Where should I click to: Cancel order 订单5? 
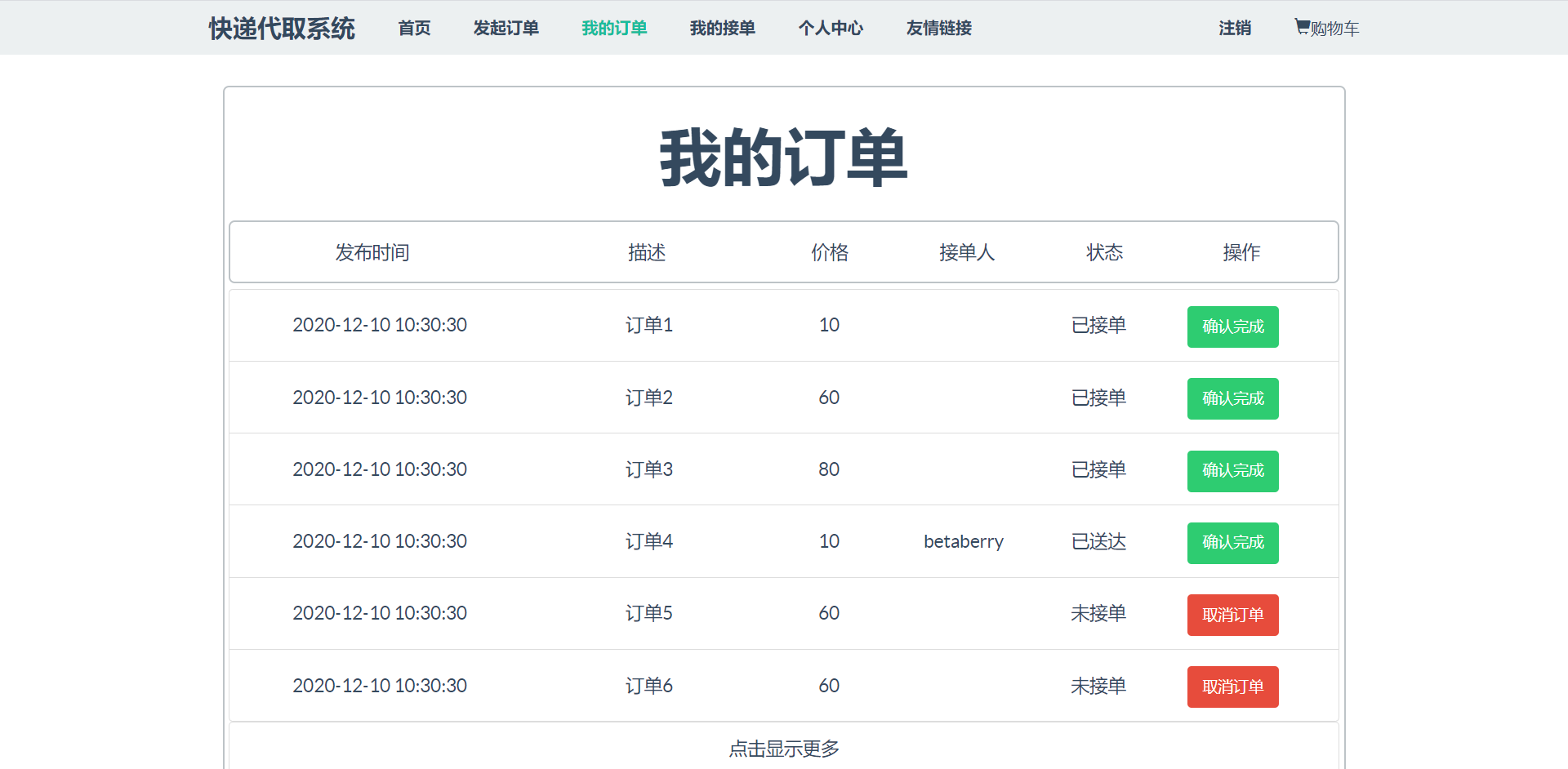click(x=1232, y=615)
